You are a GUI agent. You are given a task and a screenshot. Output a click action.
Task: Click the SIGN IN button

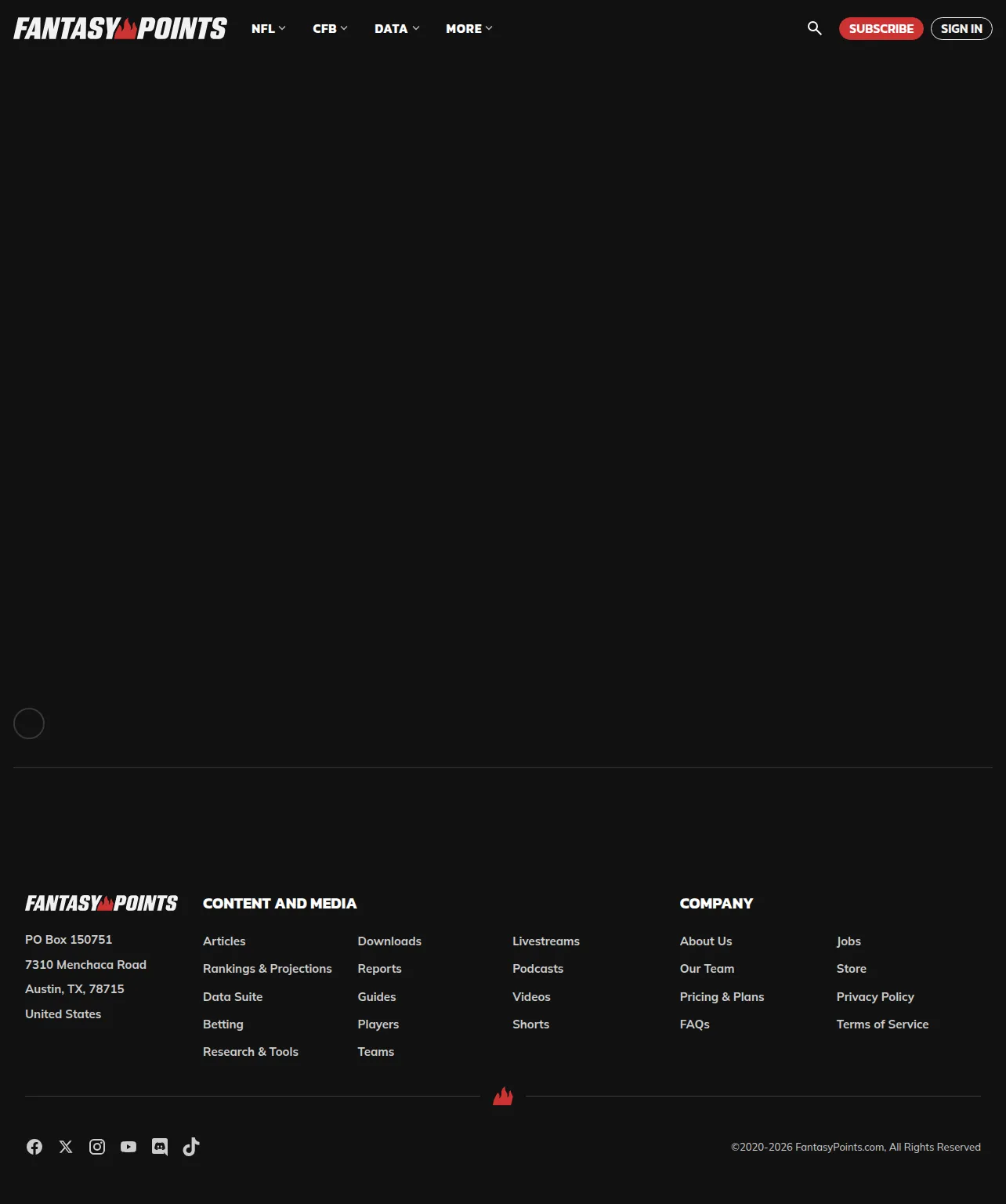pos(961,28)
